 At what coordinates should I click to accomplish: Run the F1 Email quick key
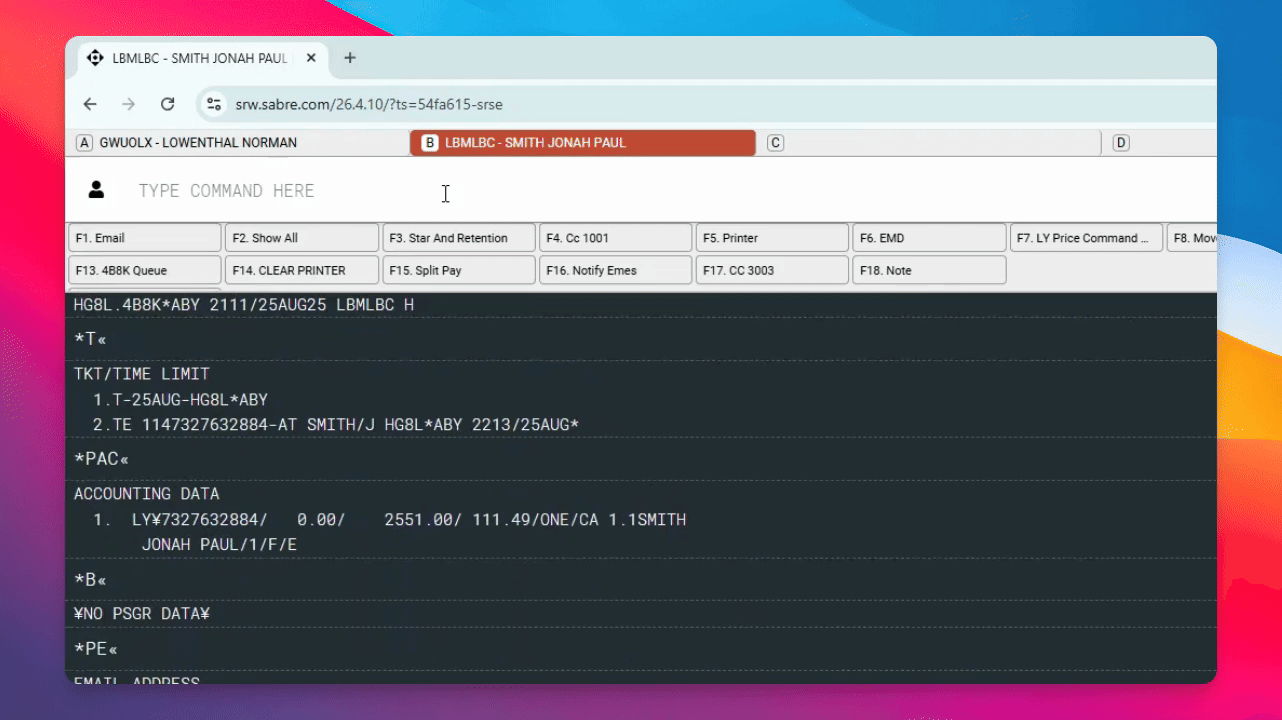click(x=145, y=238)
